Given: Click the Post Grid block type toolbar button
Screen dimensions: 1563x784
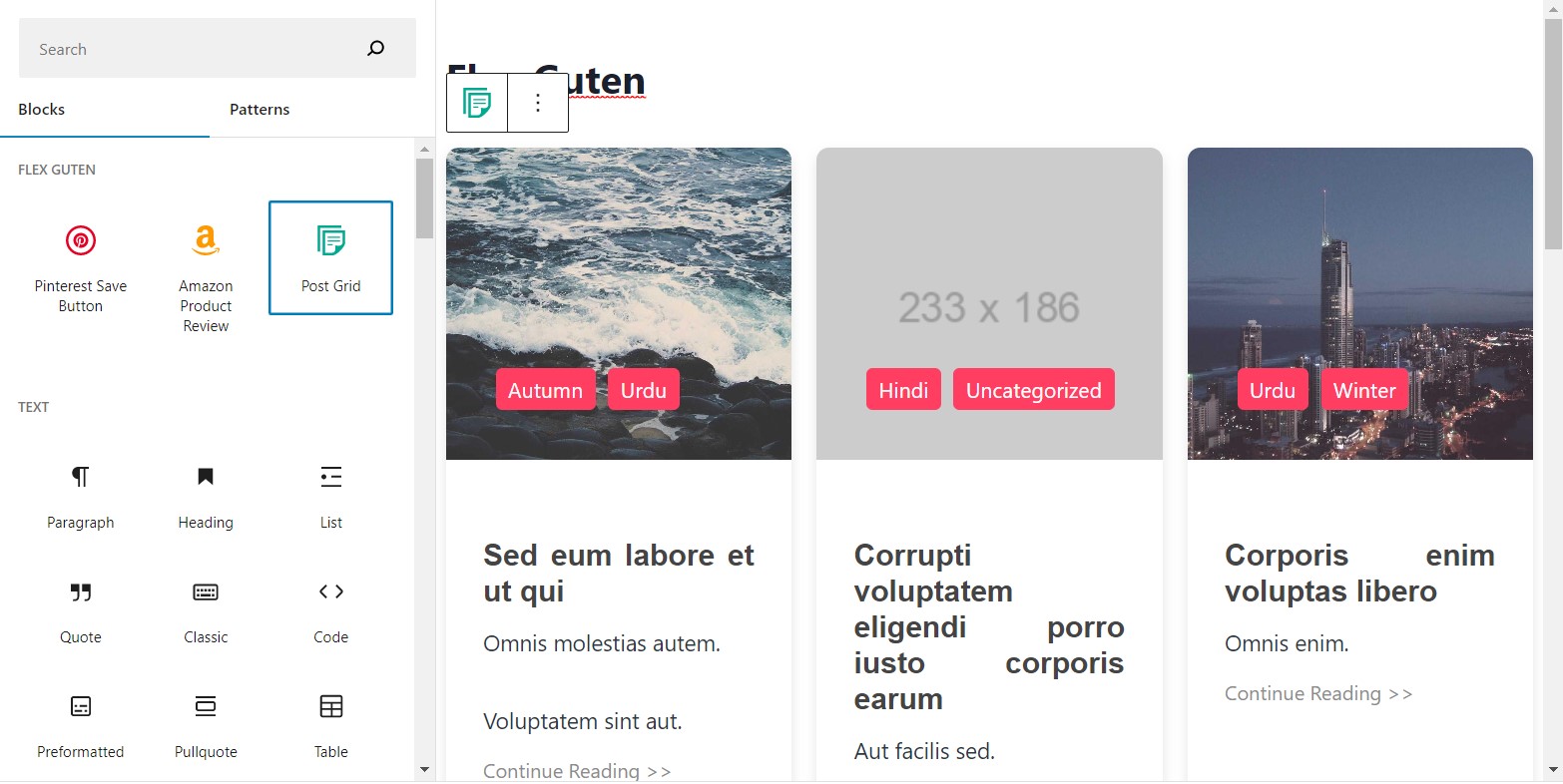Looking at the screenshot, I should [x=477, y=103].
